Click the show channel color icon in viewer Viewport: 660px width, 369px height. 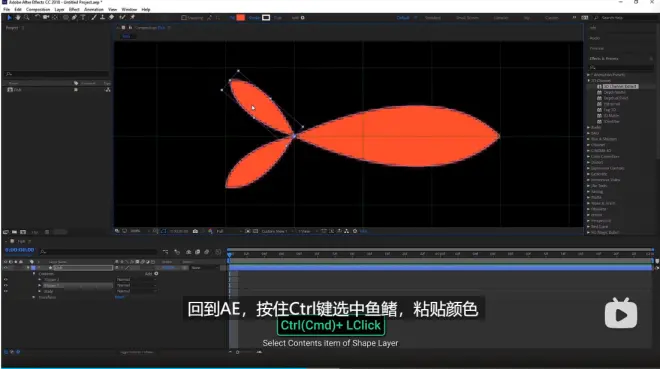click(210, 231)
